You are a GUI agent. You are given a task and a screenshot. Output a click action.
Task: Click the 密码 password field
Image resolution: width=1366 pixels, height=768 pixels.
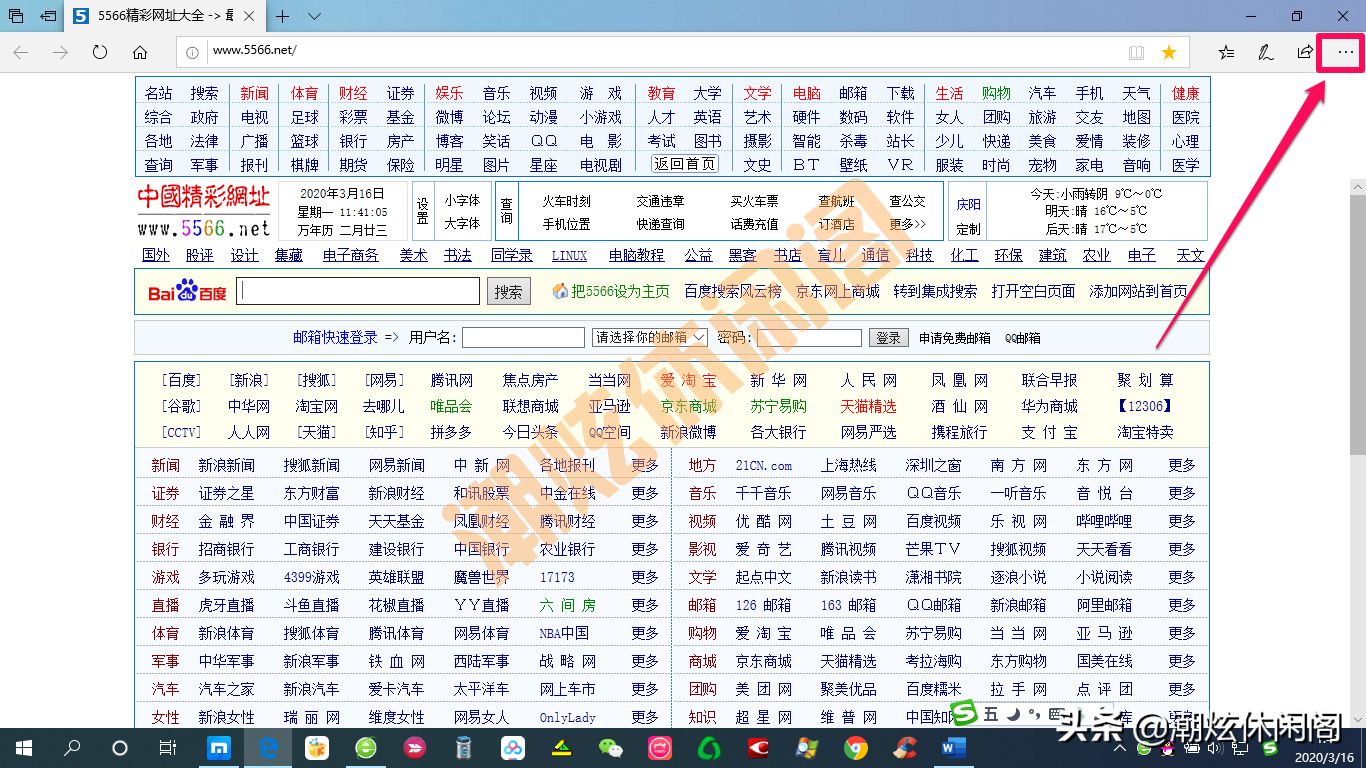click(809, 338)
